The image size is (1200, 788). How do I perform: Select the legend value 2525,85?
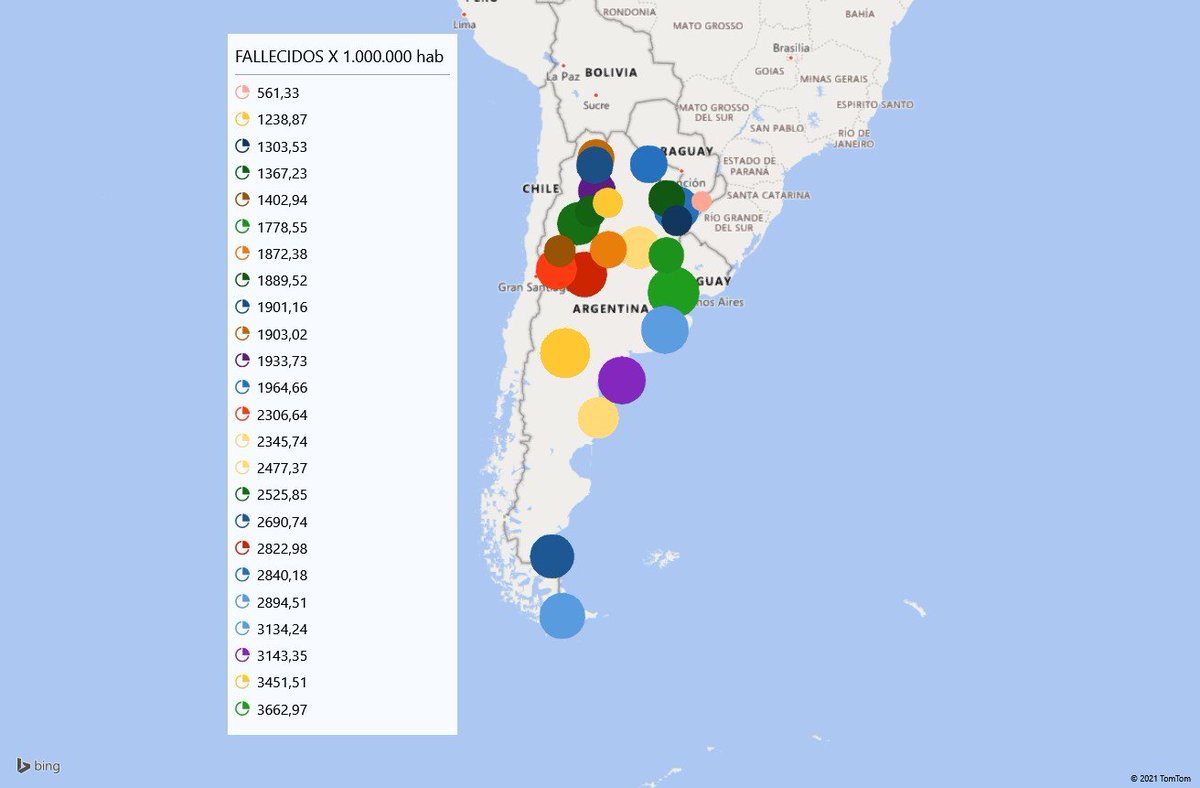[282, 495]
